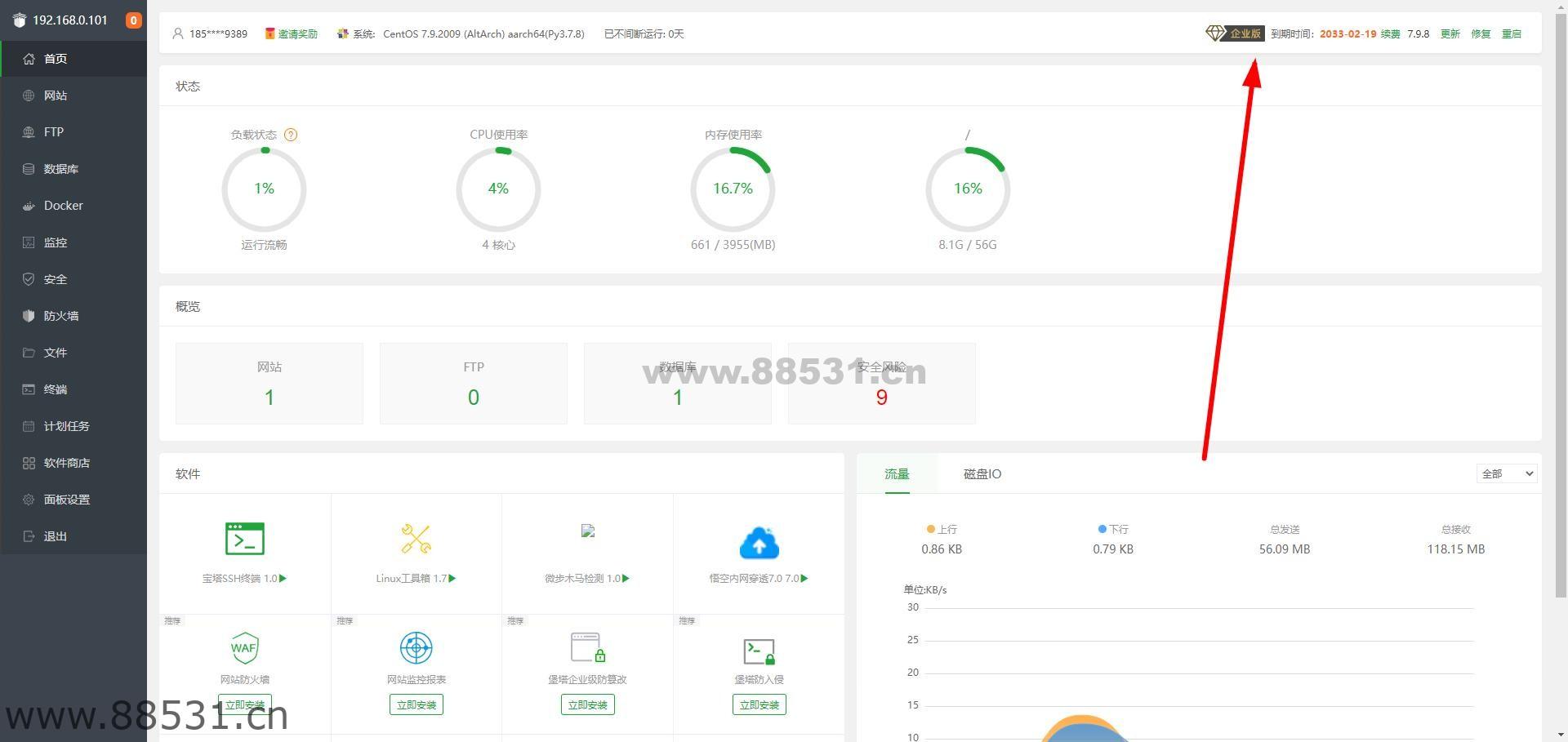Click the 防火墙 firewall icon in sidebar

click(x=29, y=316)
